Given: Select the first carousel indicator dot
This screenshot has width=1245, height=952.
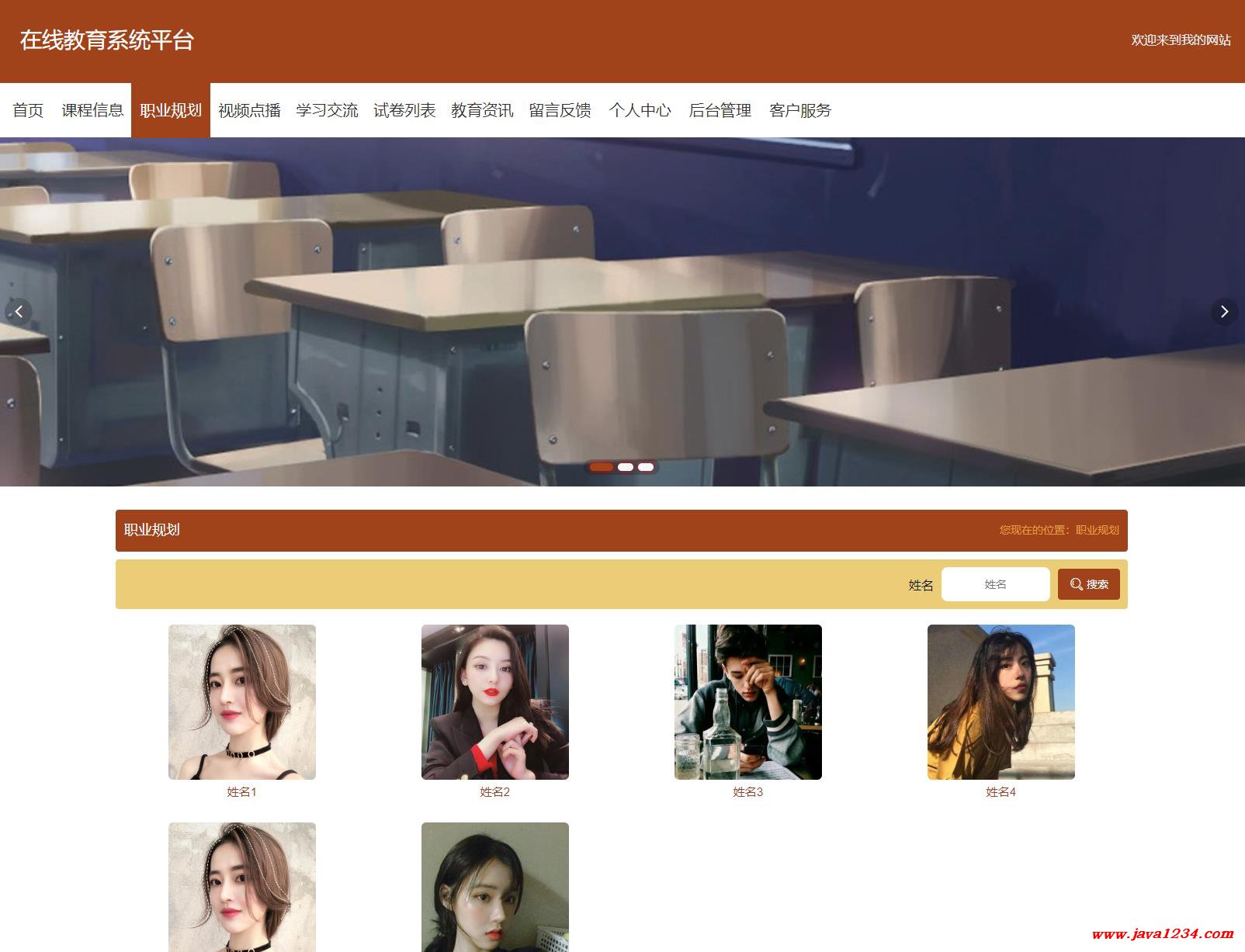Looking at the screenshot, I should [602, 467].
